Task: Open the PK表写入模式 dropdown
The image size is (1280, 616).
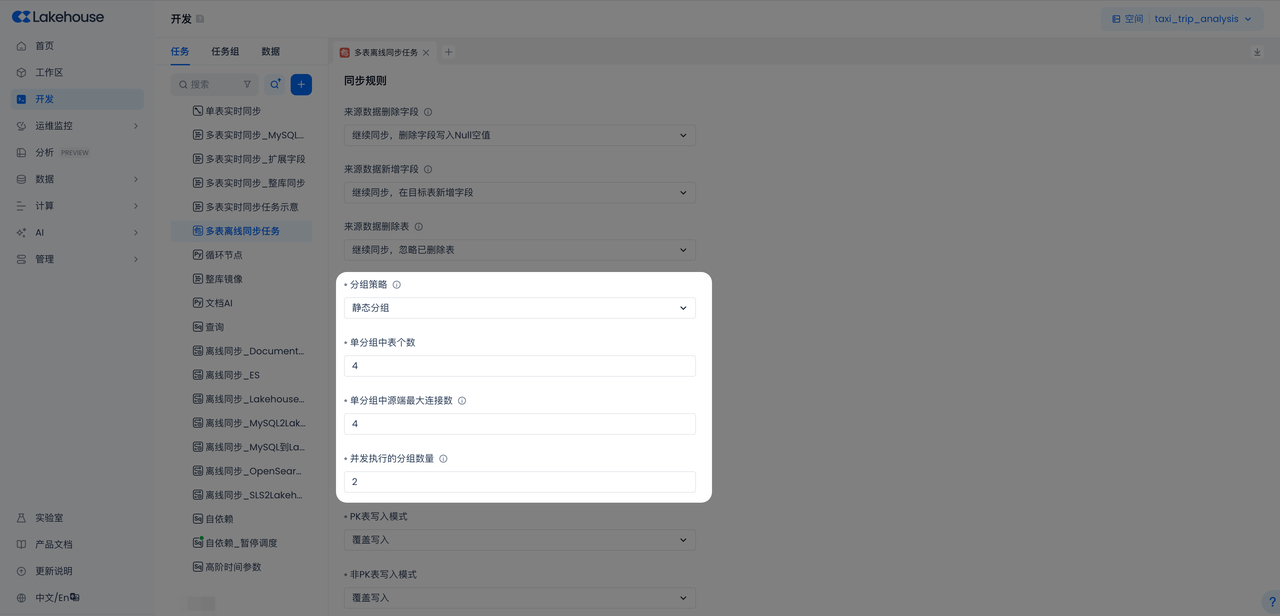Action: (519, 540)
